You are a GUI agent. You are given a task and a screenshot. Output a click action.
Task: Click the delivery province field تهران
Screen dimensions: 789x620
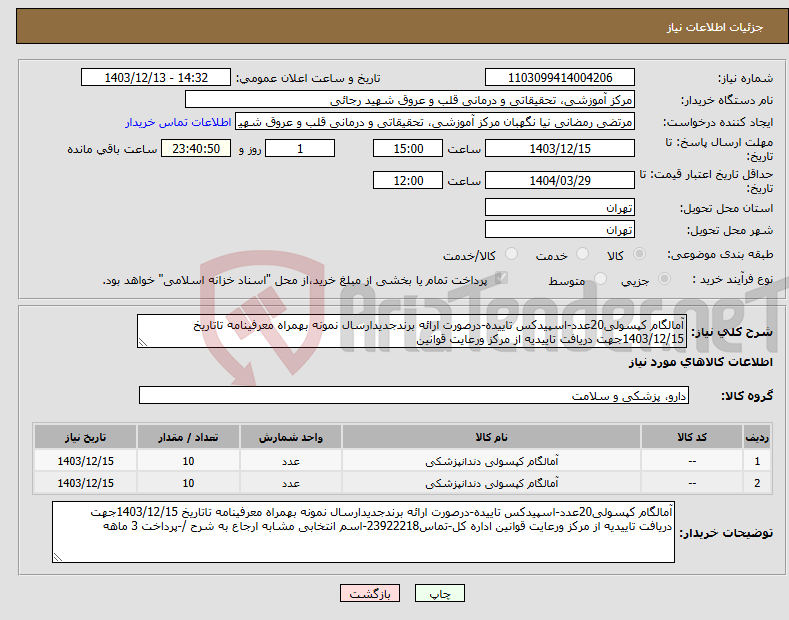point(560,207)
